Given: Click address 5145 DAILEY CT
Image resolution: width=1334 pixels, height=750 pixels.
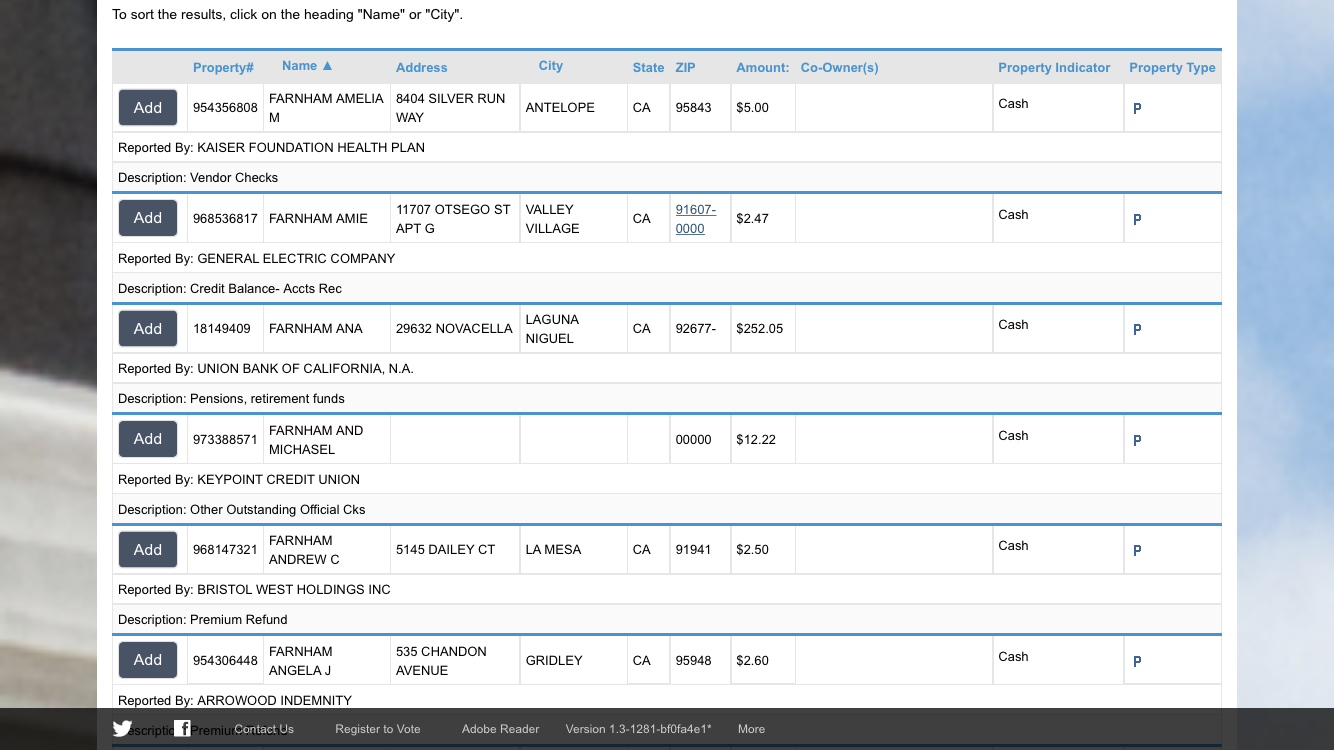Looking at the screenshot, I should click(x=446, y=550).
